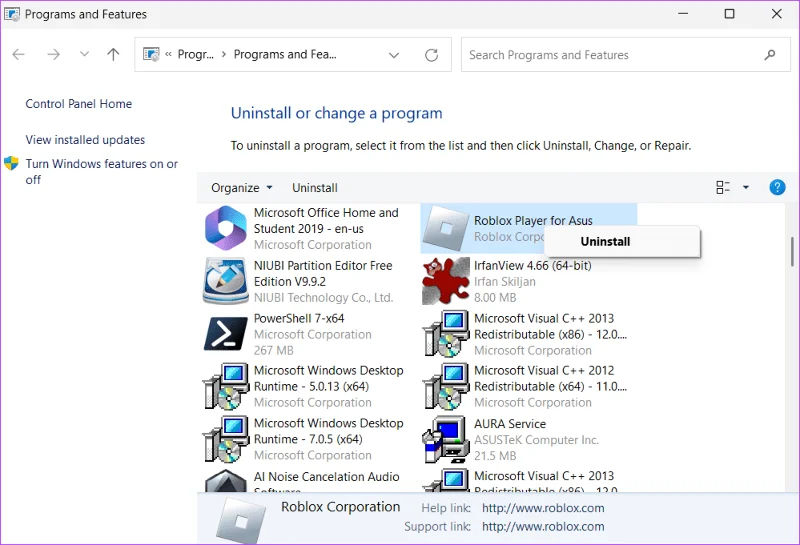Select Microsoft Windows Desktop Runtime 5.0.13 text
800x545 pixels.
coord(329,378)
